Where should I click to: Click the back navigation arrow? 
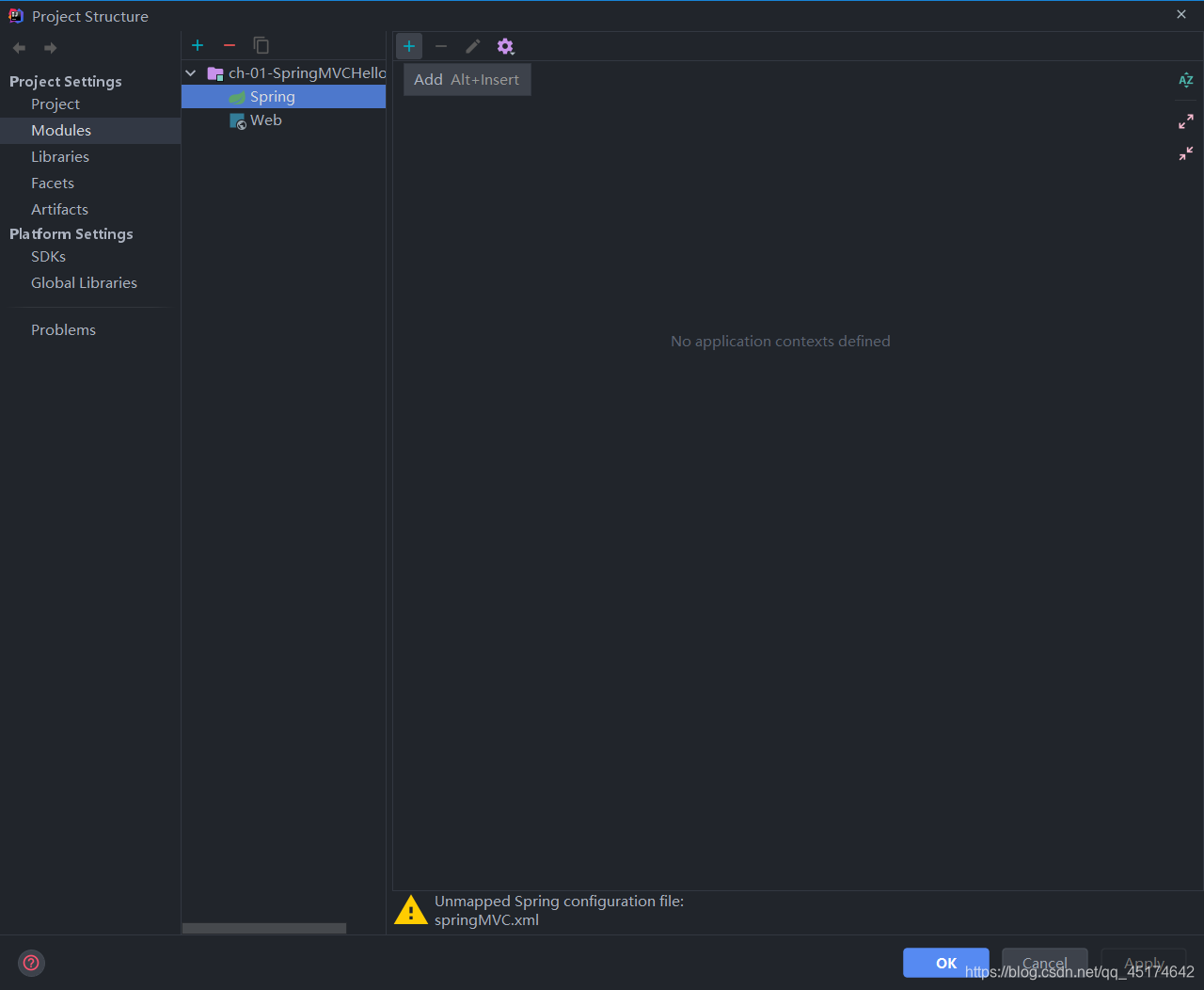click(19, 48)
